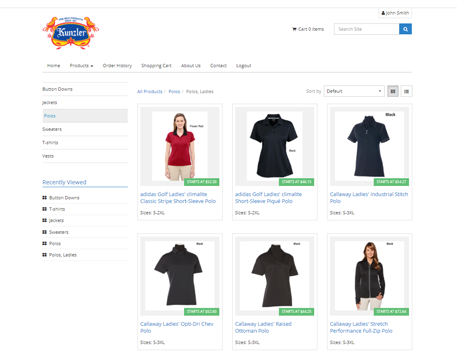Click the blue search magnifier button
The image size is (457, 360).
tap(405, 29)
